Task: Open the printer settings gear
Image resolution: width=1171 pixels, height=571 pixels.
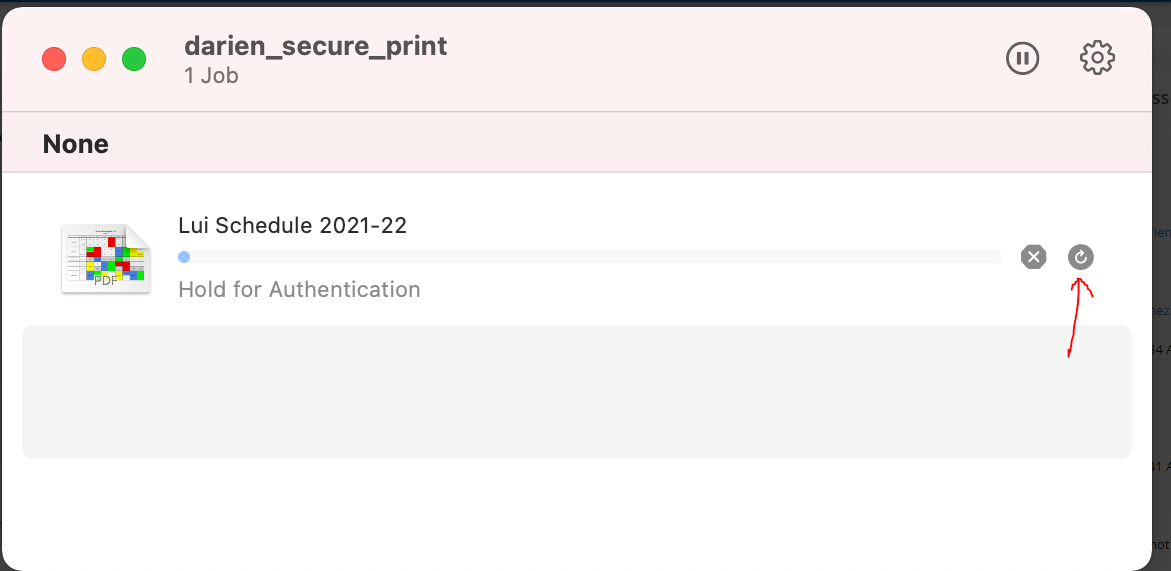Action: click(x=1097, y=58)
